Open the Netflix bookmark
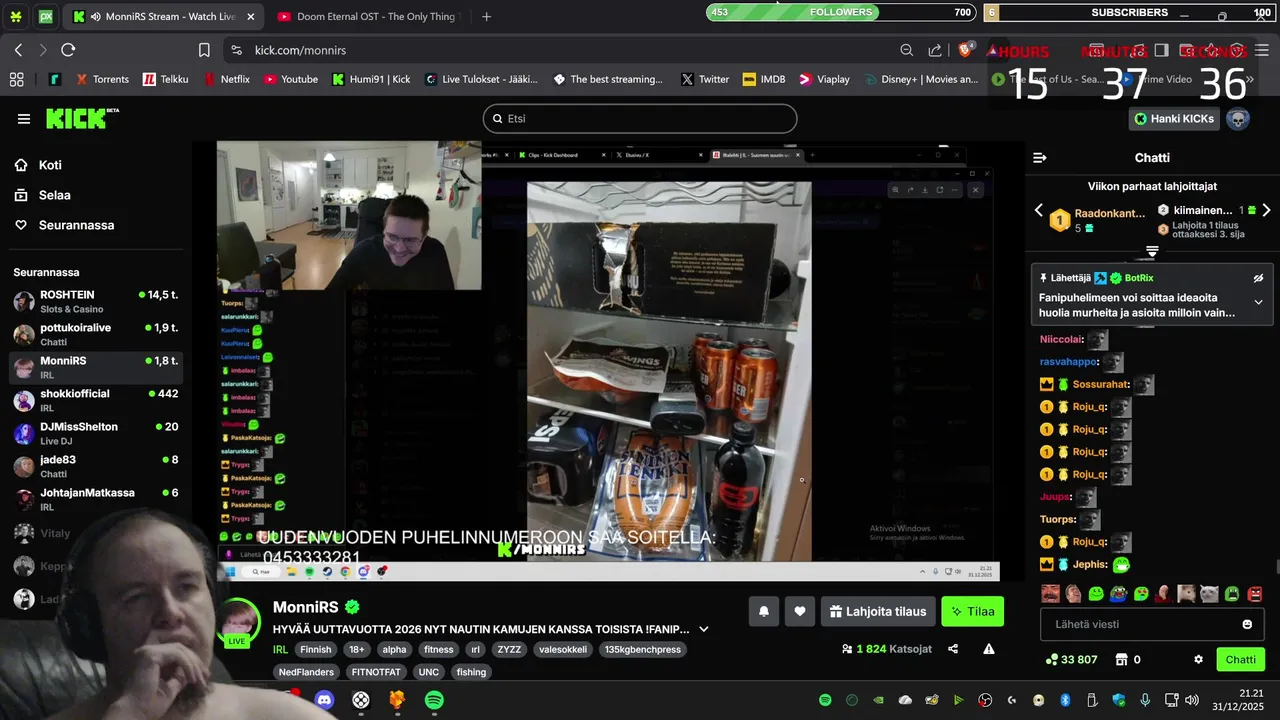Screen dimensions: 1280x720 coord(226,79)
